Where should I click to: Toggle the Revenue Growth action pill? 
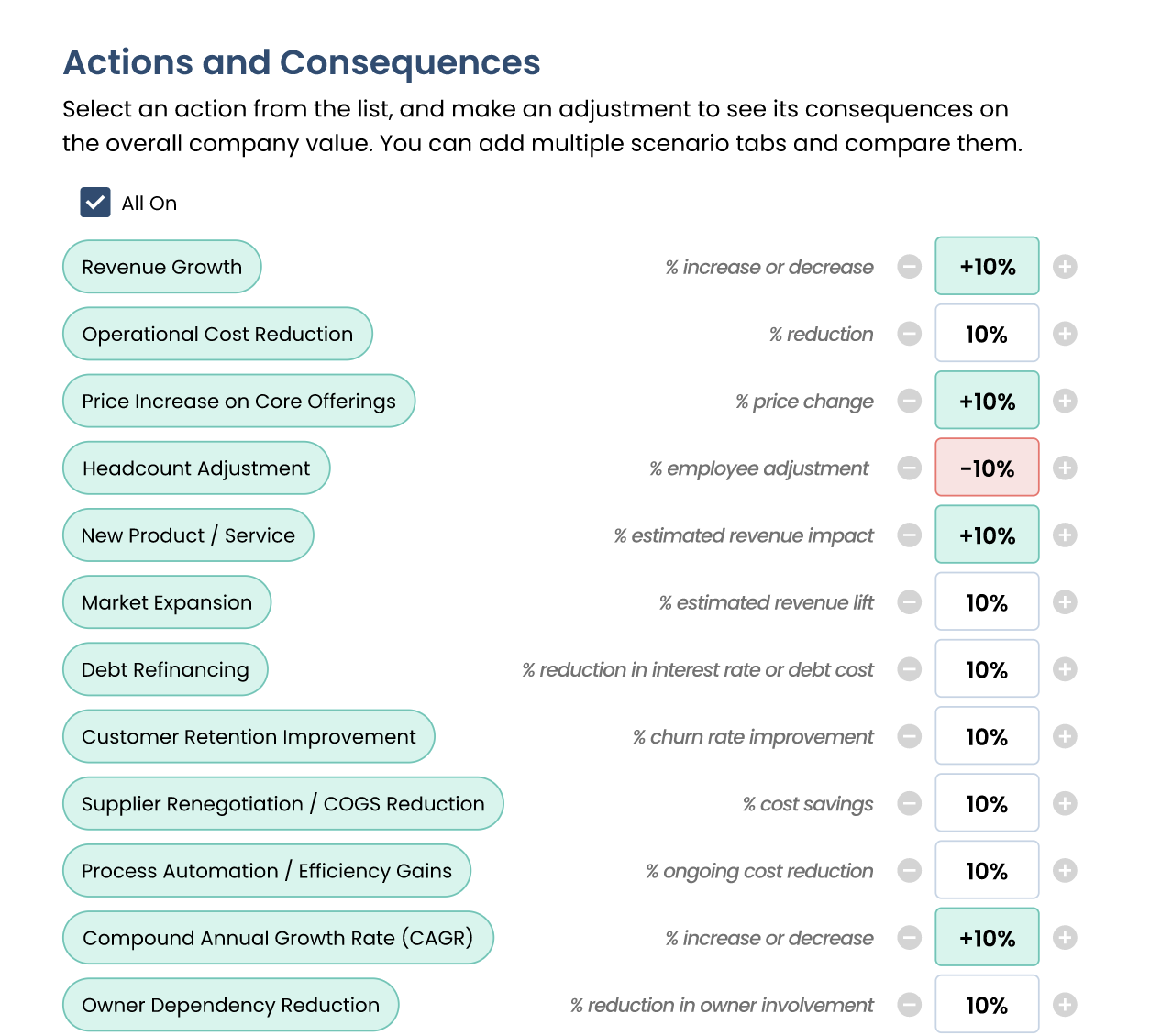pos(162,267)
